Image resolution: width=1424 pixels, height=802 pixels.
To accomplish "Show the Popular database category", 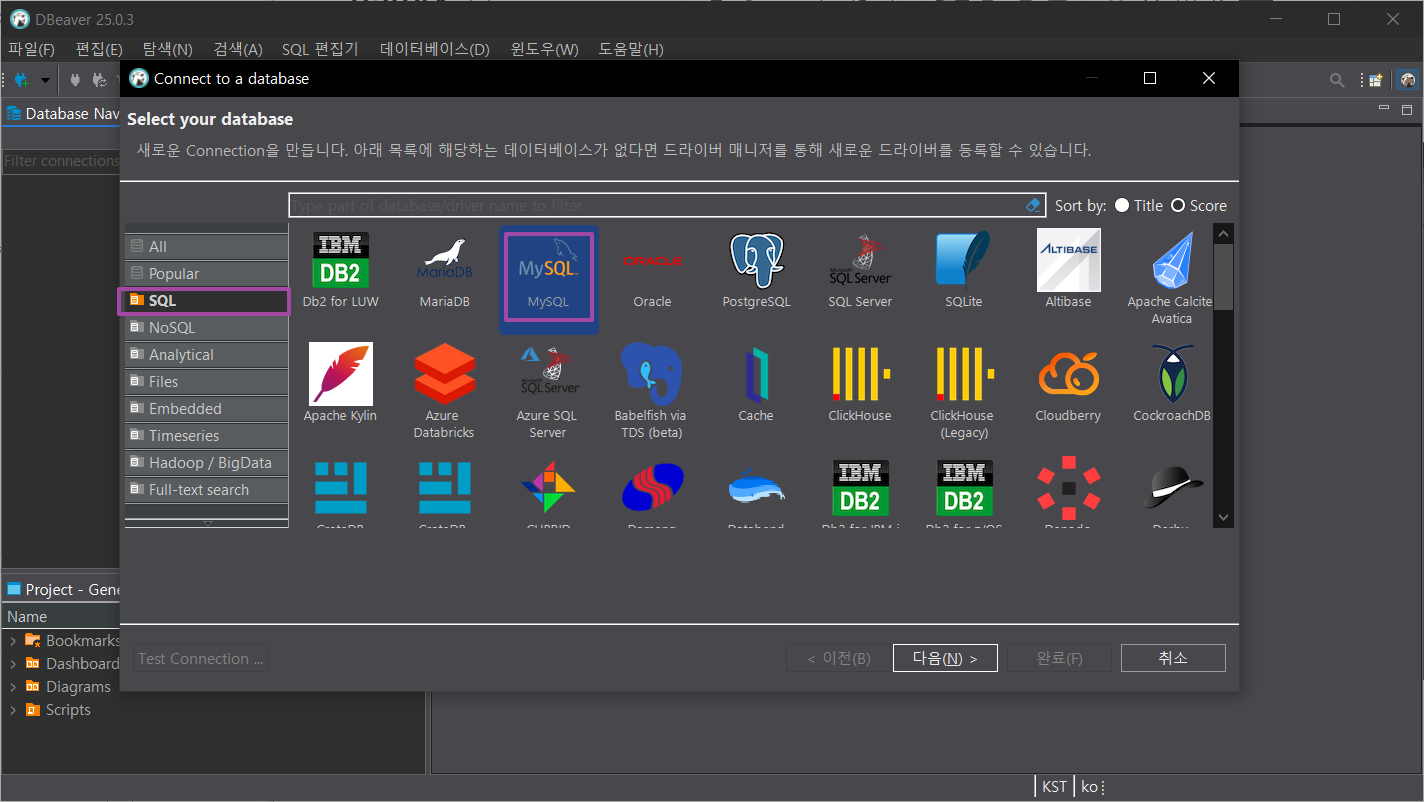I will point(207,273).
